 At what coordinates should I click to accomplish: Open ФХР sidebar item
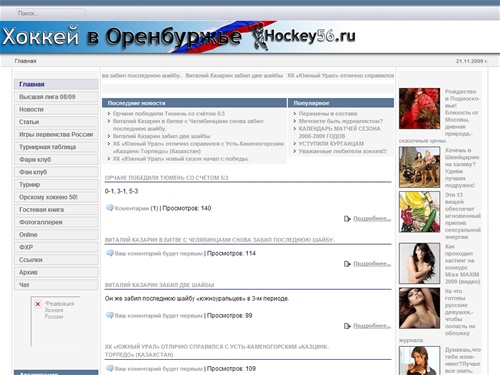click(x=56, y=247)
